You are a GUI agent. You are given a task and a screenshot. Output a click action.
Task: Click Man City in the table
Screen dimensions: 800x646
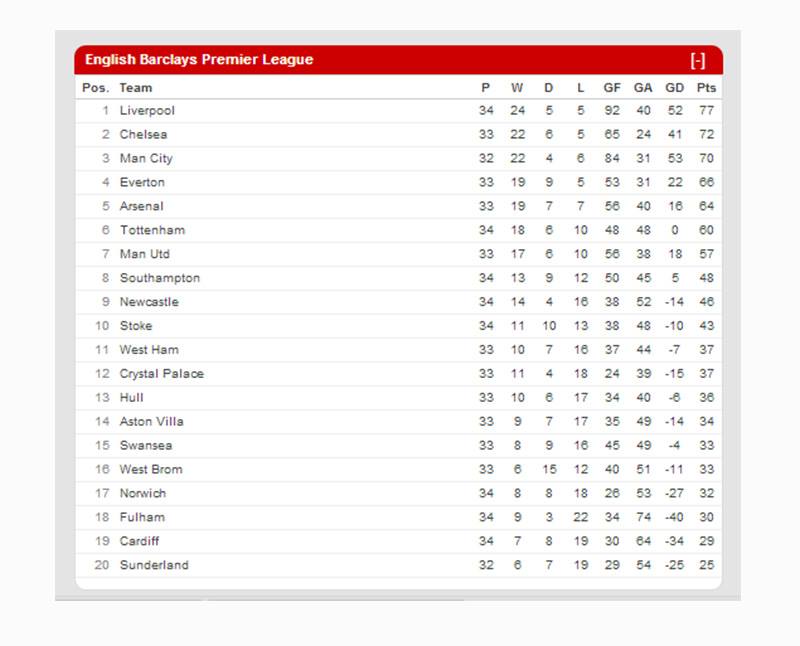tap(146, 159)
